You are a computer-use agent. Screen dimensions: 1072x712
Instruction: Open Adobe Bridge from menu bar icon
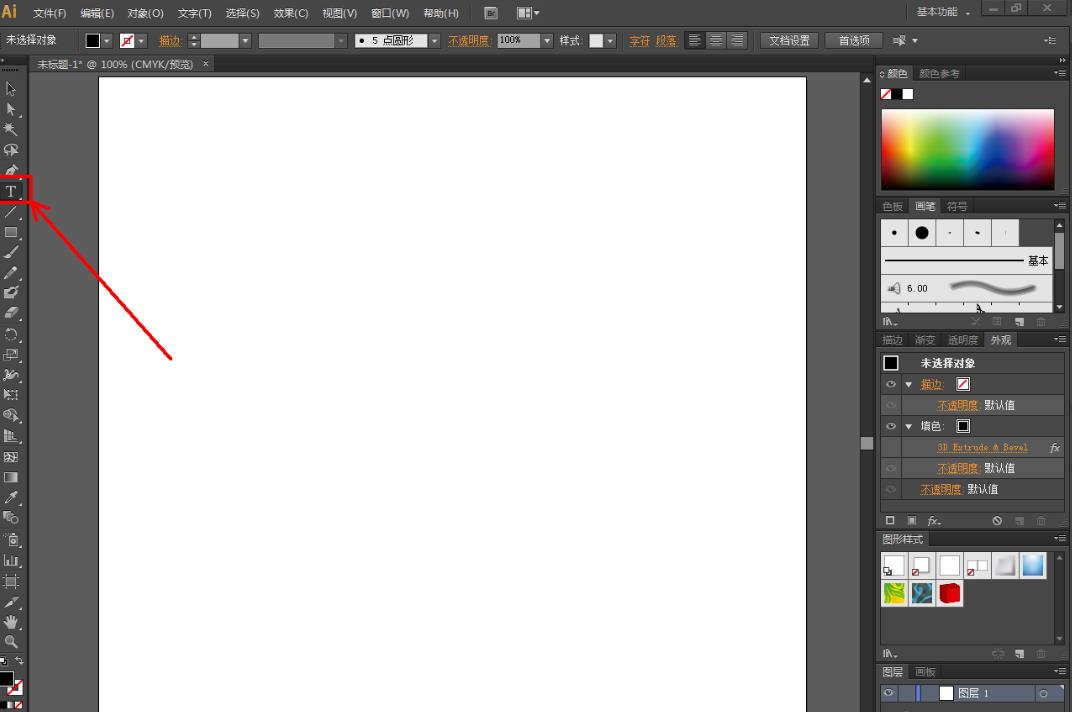coord(490,13)
